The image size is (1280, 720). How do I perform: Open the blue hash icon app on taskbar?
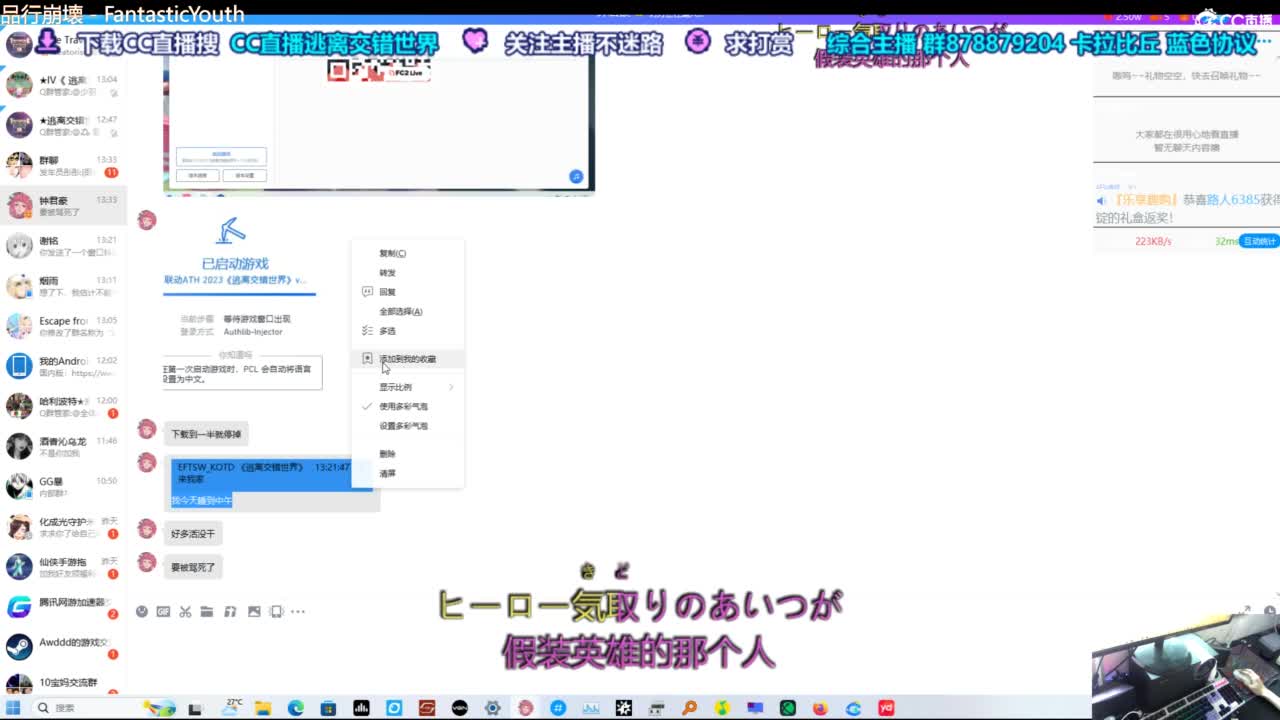tap(558, 708)
